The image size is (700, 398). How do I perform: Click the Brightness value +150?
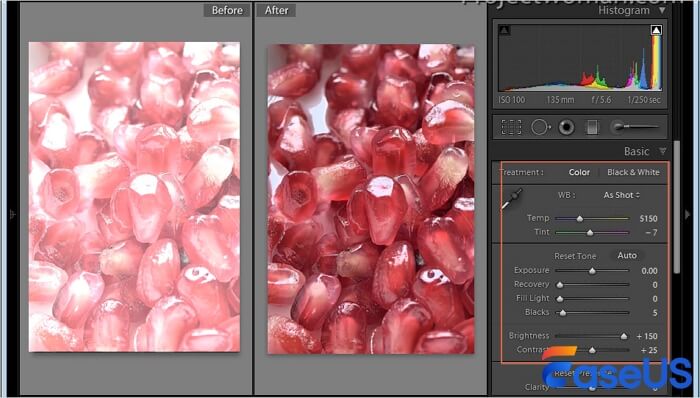pos(647,336)
